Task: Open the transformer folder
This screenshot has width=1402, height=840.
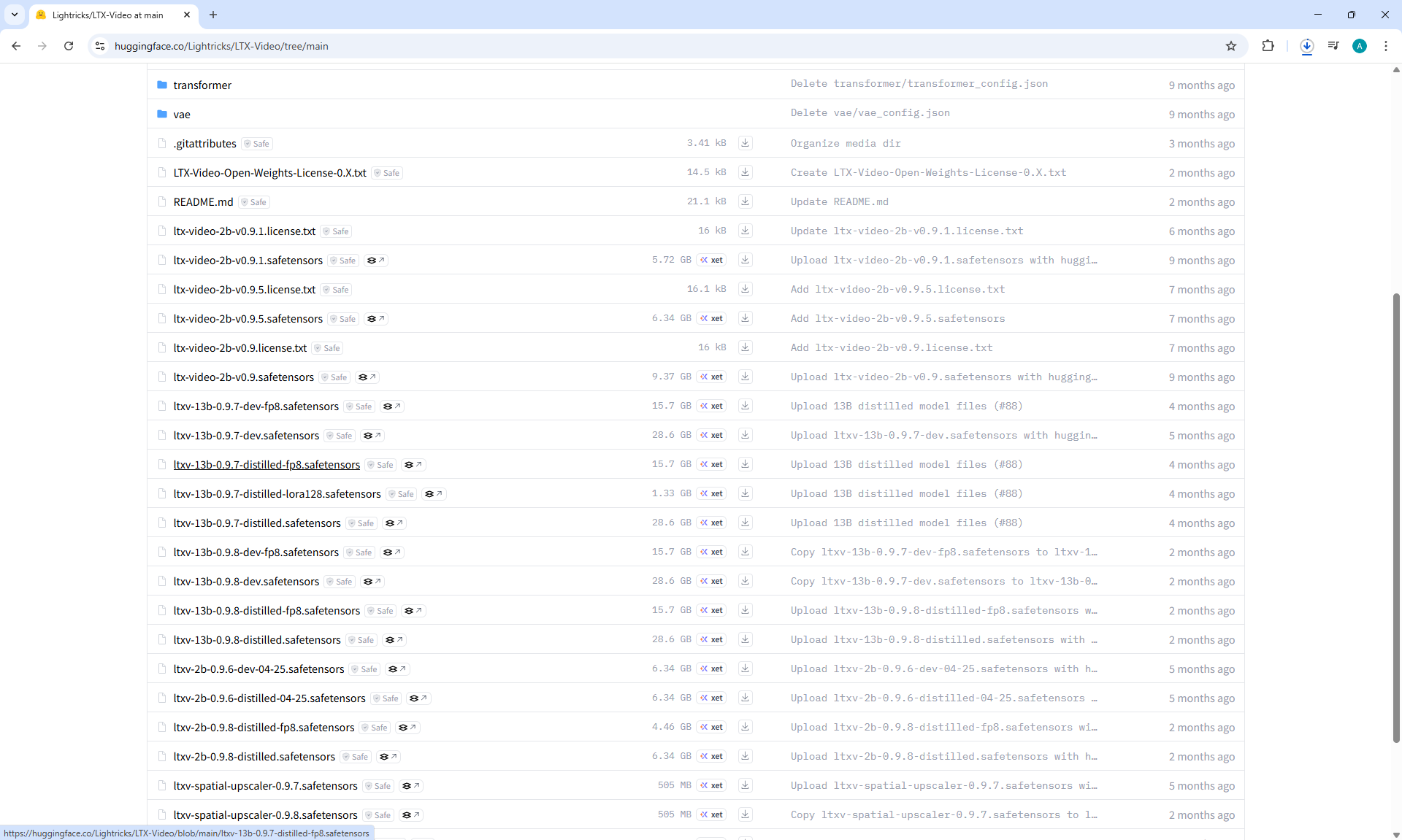Action: [202, 85]
